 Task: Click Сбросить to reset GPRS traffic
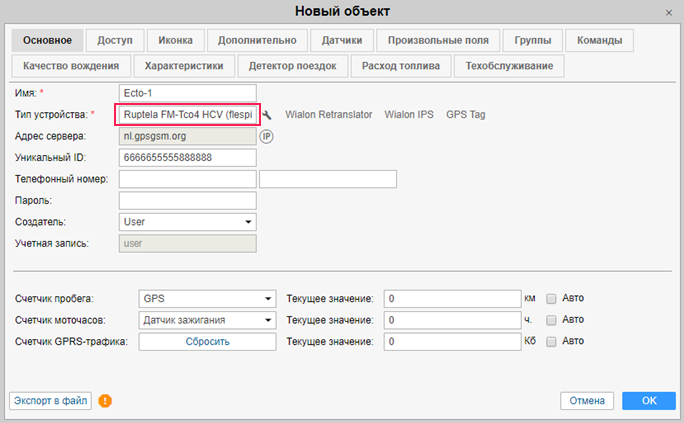click(x=207, y=341)
